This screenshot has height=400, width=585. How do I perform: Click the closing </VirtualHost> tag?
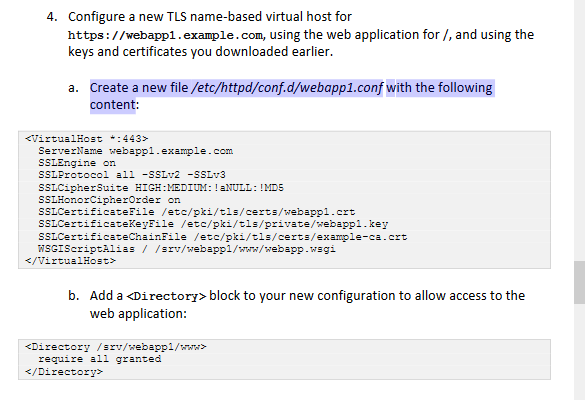point(71,260)
